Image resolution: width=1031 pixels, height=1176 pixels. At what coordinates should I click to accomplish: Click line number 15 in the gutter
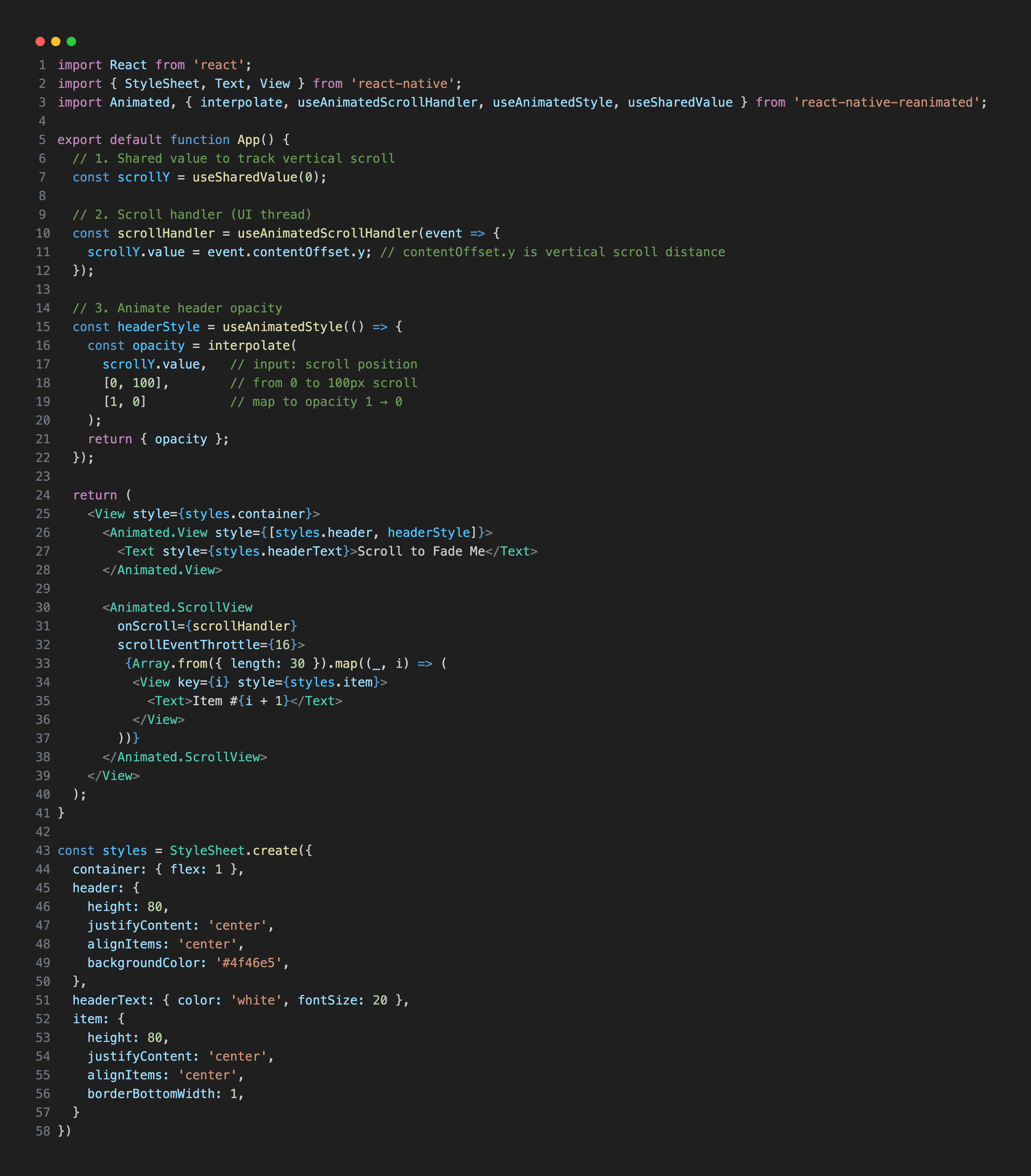pyautogui.click(x=43, y=326)
